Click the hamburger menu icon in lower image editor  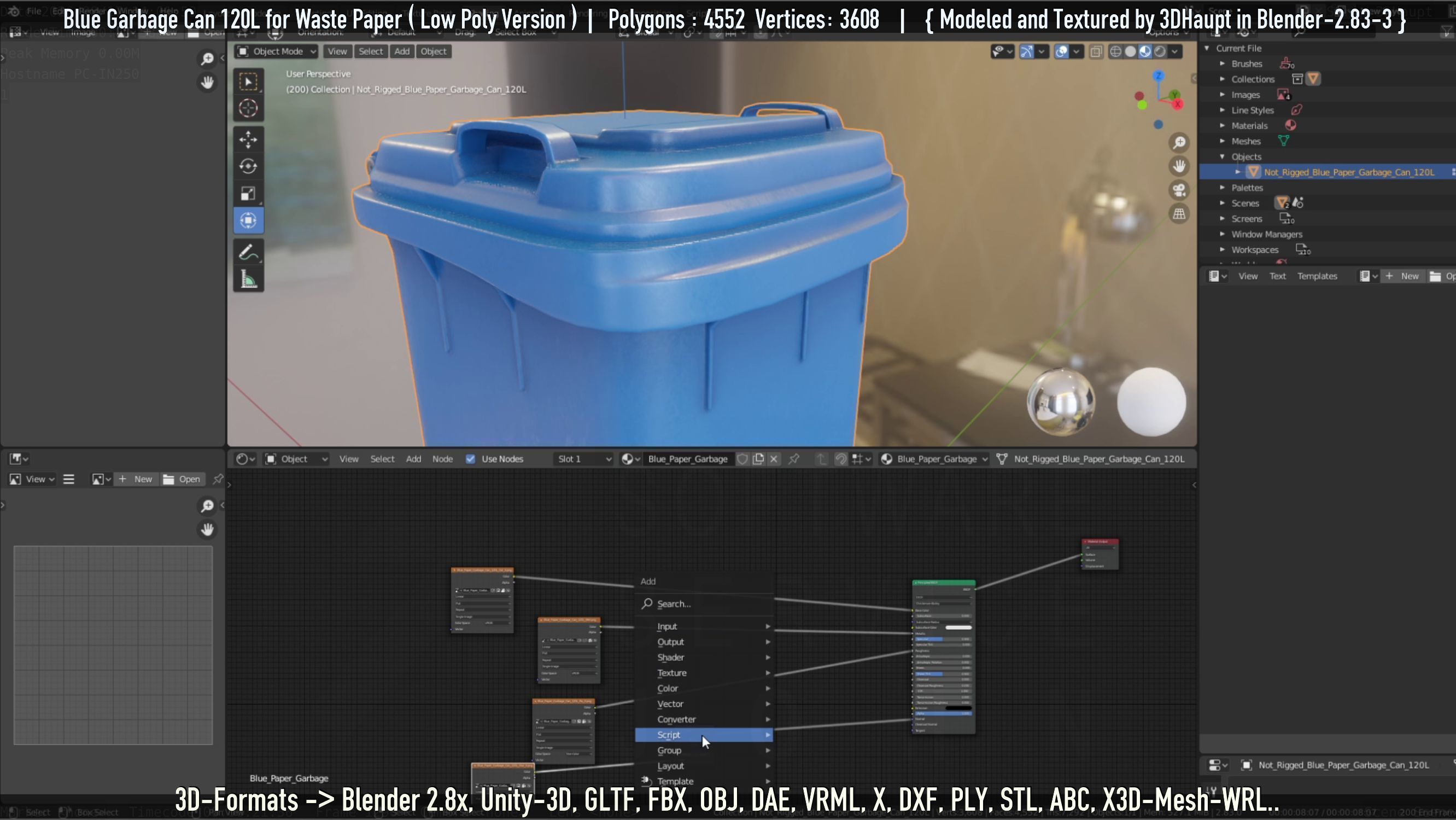[x=69, y=480]
